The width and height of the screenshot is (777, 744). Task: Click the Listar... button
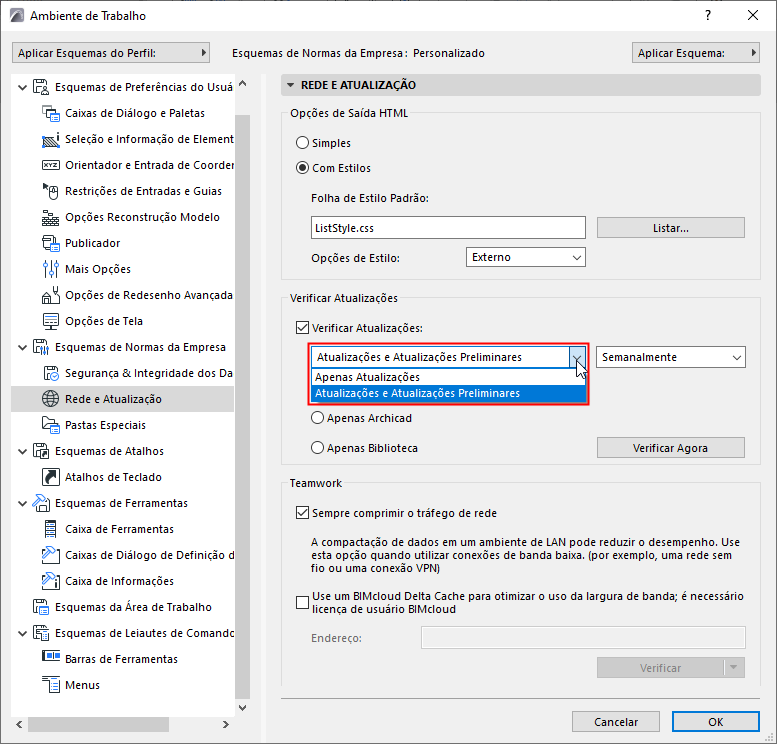click(670, 228)
